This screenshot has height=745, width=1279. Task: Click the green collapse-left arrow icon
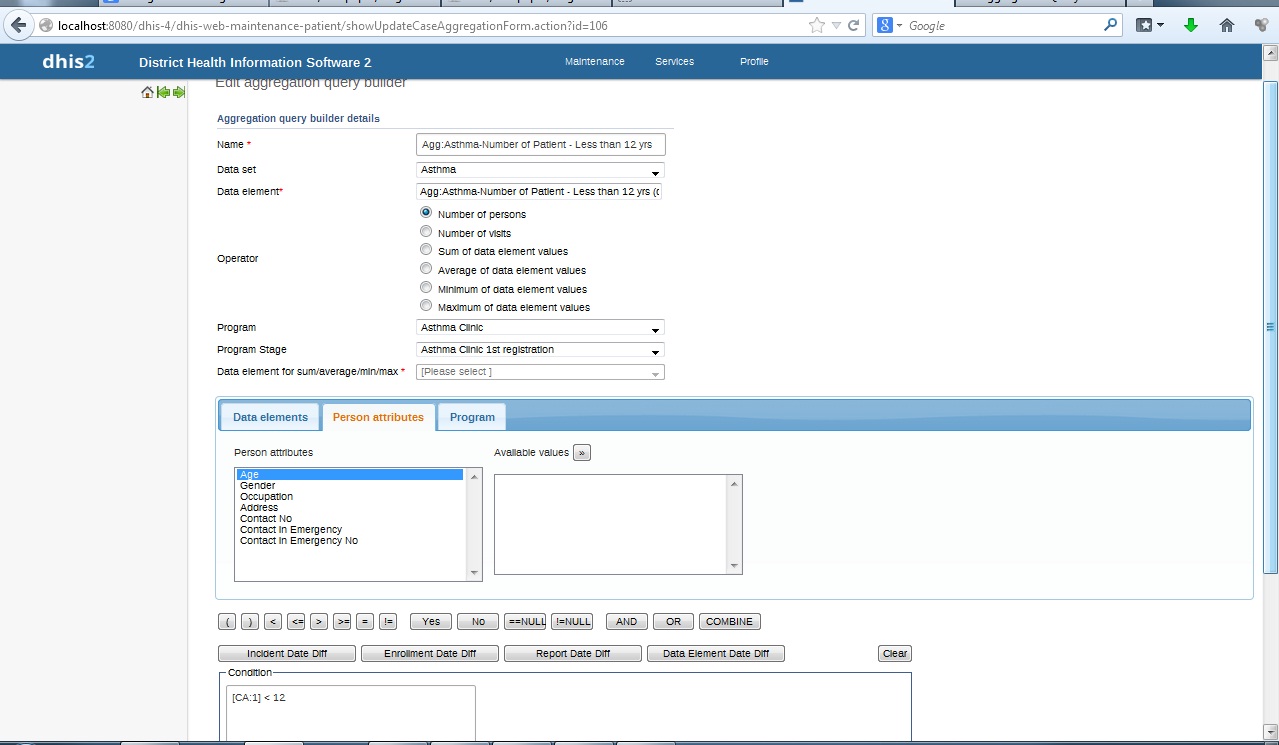tap(163, 93)
